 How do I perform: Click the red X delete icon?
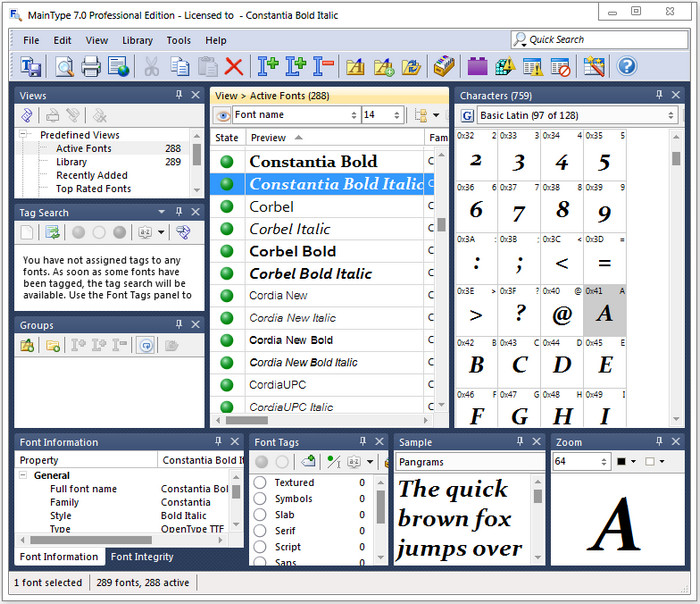click(233, 67)
